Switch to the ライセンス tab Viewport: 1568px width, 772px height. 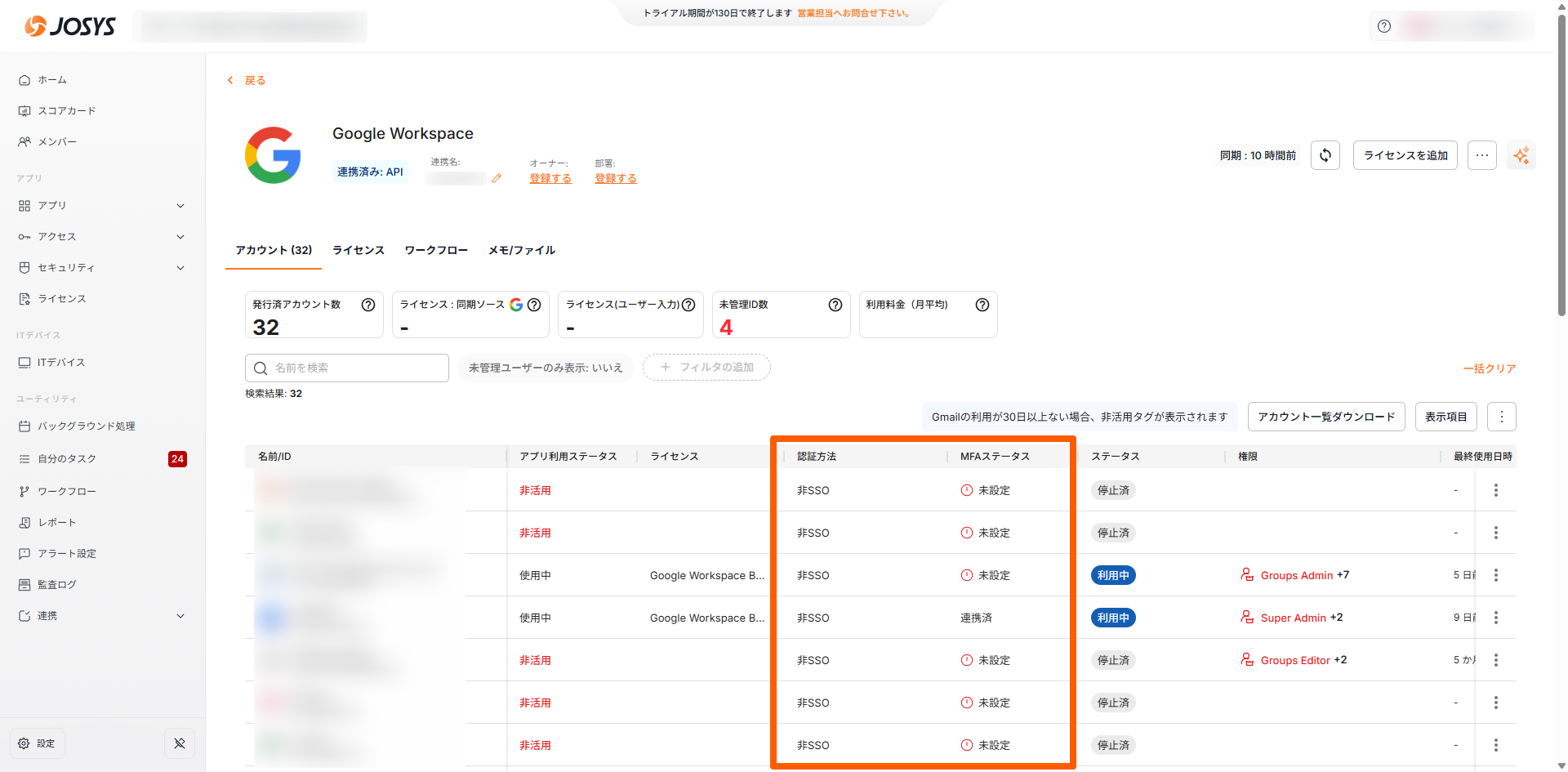pyautogui.click(x=358, y=250)
